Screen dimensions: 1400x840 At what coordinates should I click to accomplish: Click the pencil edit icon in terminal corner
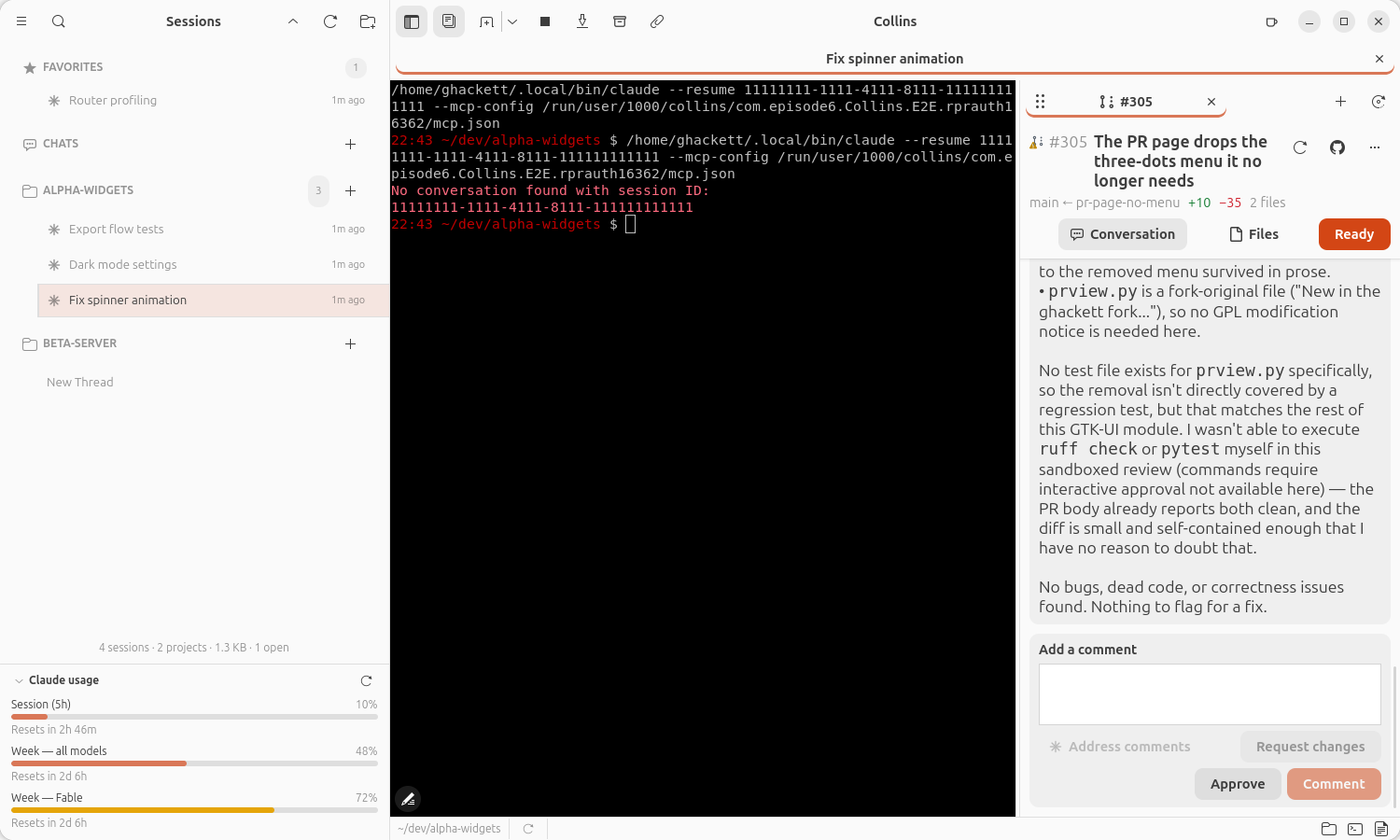408,799
